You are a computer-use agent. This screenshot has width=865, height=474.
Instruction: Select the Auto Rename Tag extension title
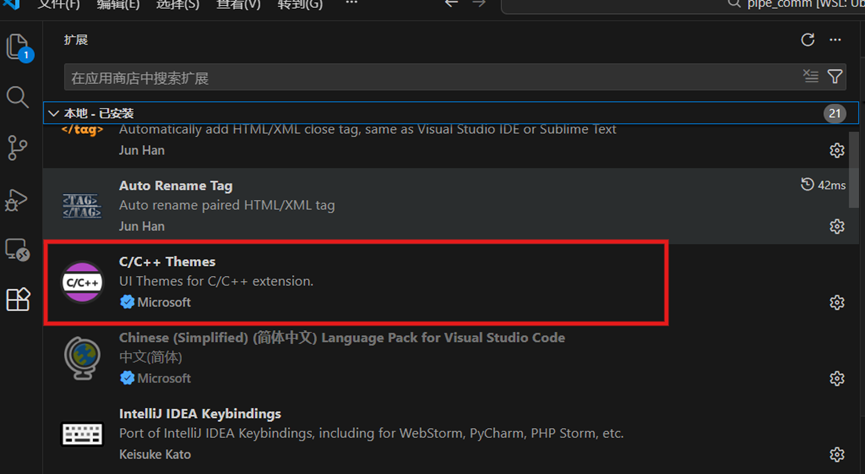175,185
